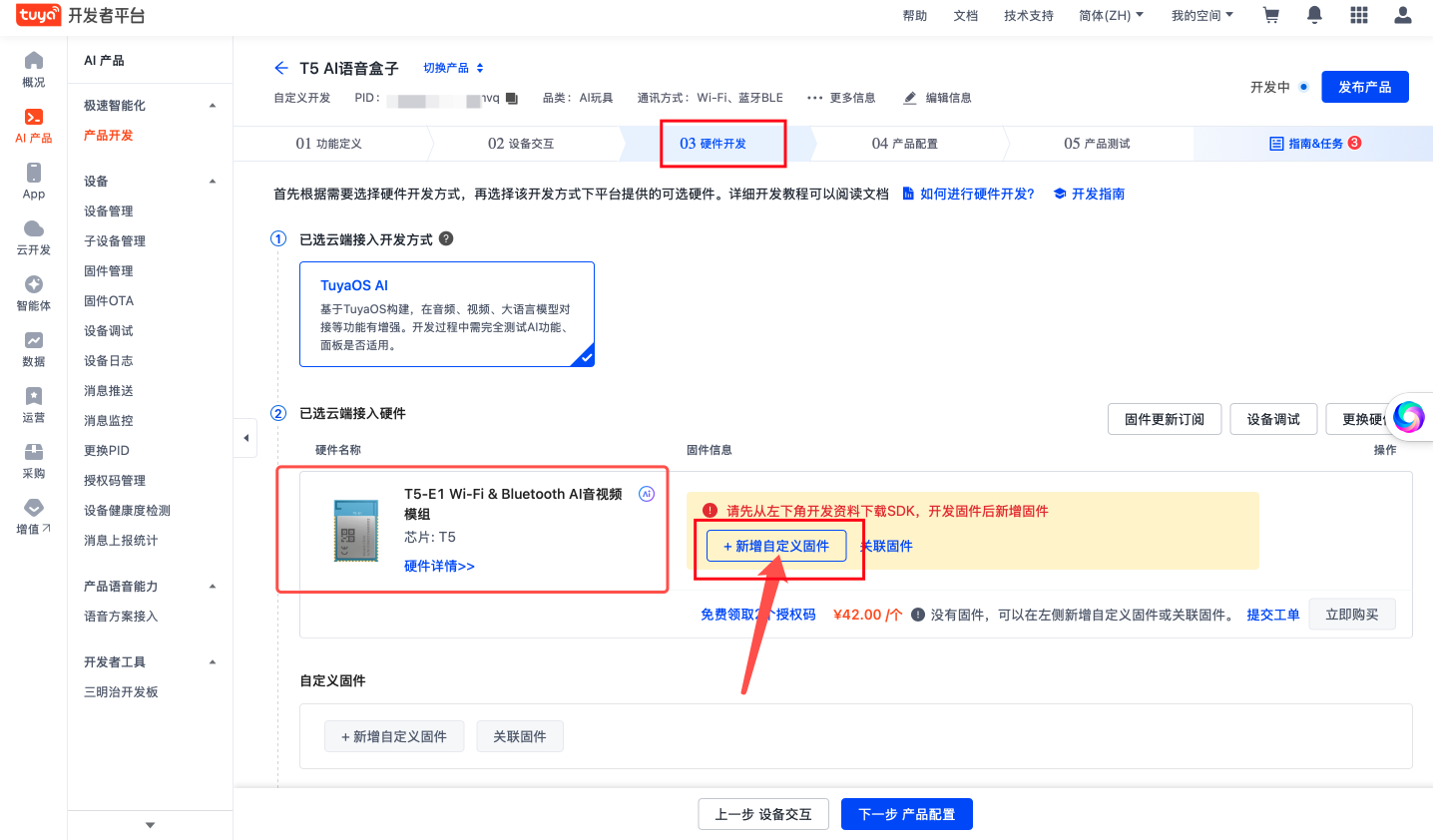The width and height of the screenshot is (1433, 840).
Task: Click the Tuya developer platform logo
Action: (x=81, y=15)
